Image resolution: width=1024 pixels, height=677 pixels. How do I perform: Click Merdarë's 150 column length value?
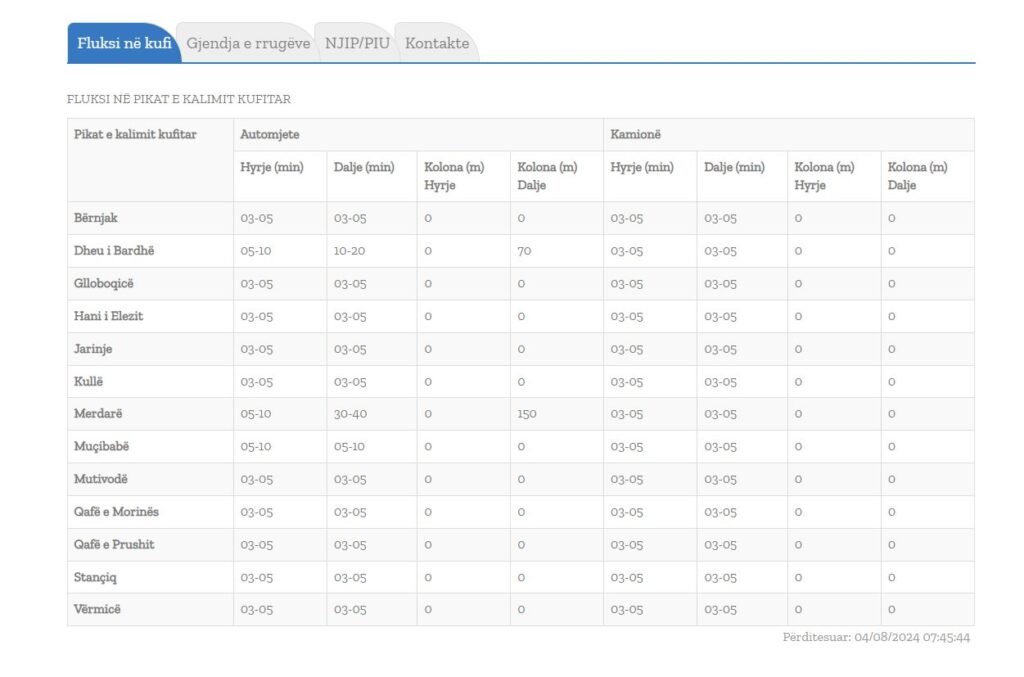pyautogui.click(x=527, y=414)
